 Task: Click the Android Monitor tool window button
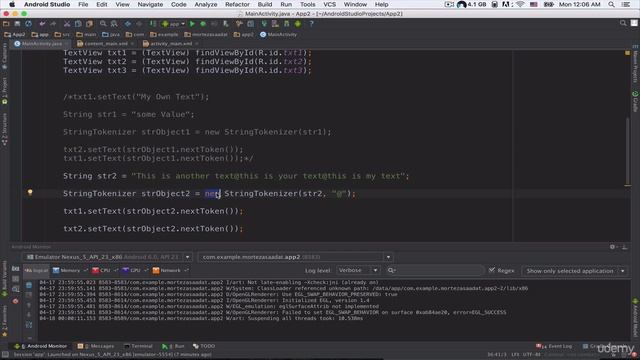click(40, 346)
